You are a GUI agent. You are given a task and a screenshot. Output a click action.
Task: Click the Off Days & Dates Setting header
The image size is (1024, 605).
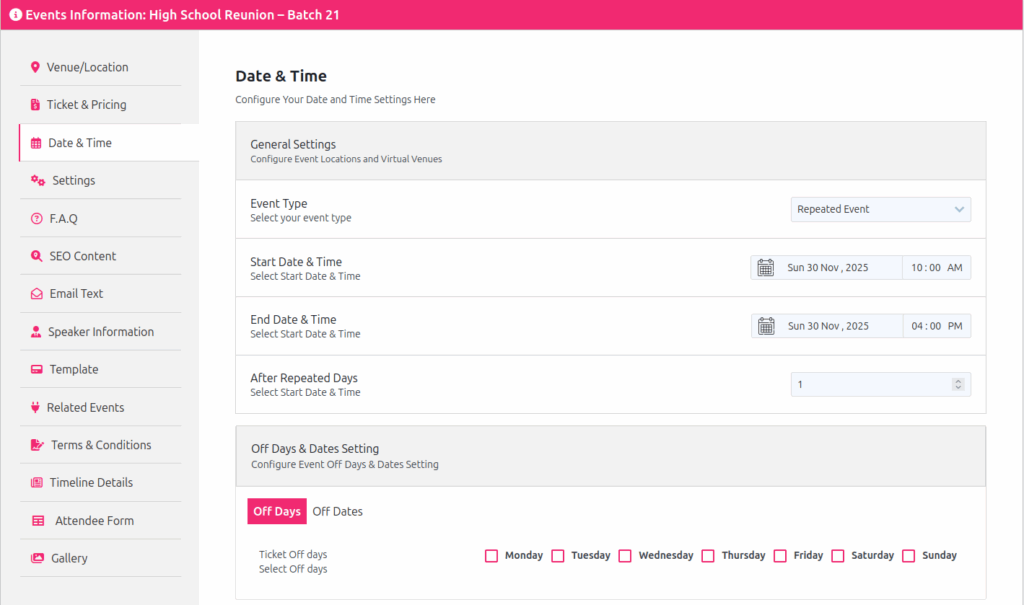(611, 456)
